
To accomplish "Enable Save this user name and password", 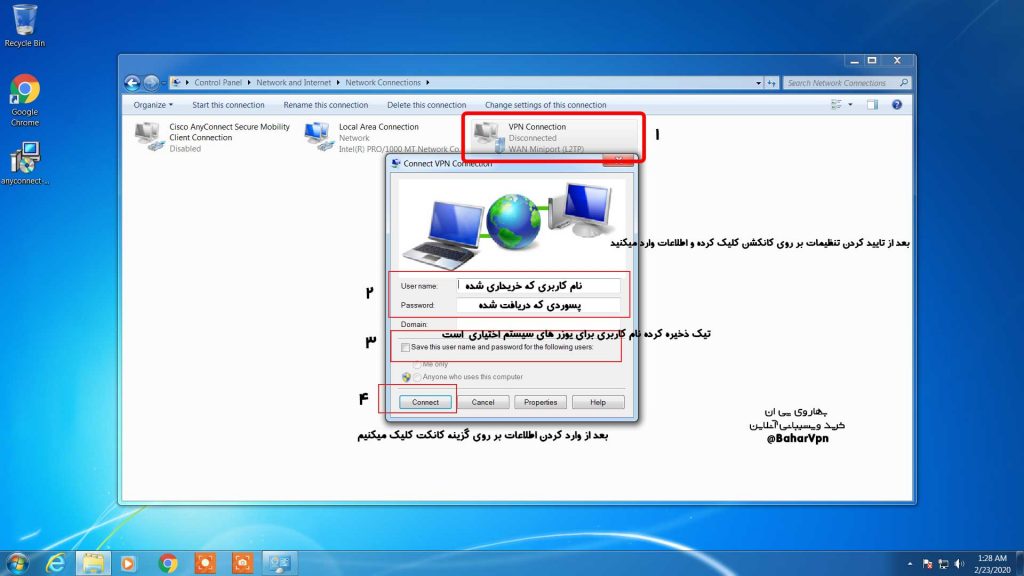I will (406, 347).
